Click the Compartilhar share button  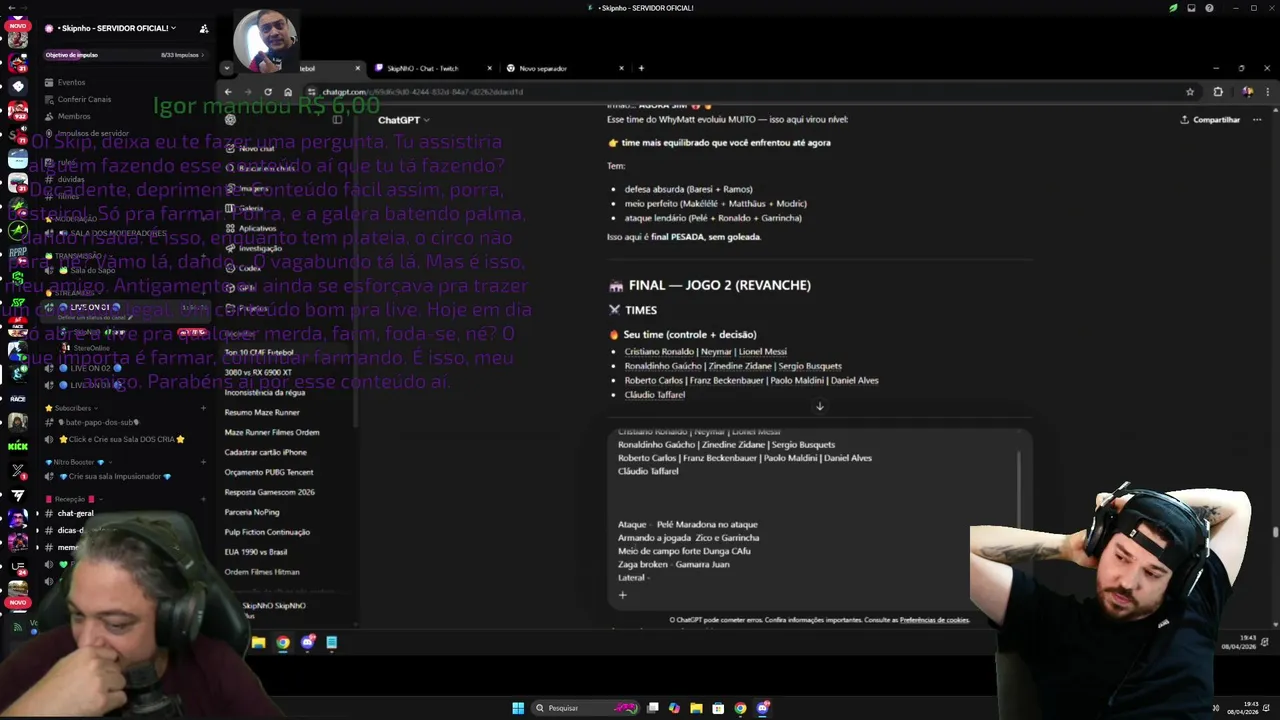coord(1210,120)
